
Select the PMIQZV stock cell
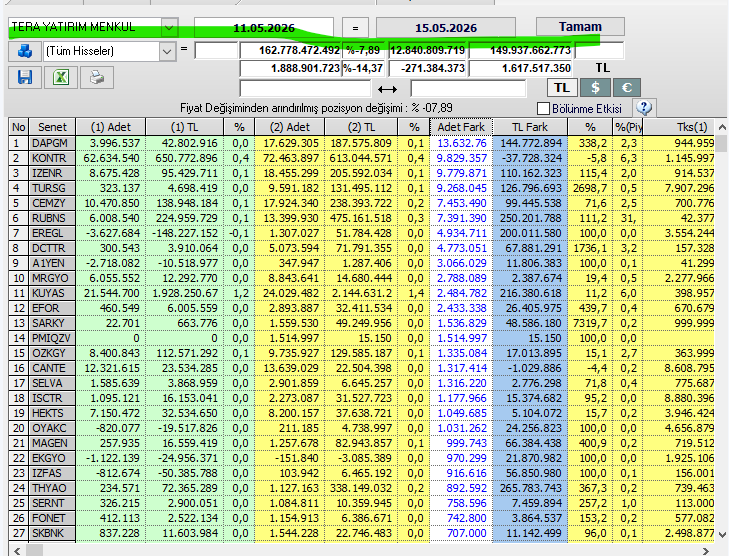click(52, 338)
